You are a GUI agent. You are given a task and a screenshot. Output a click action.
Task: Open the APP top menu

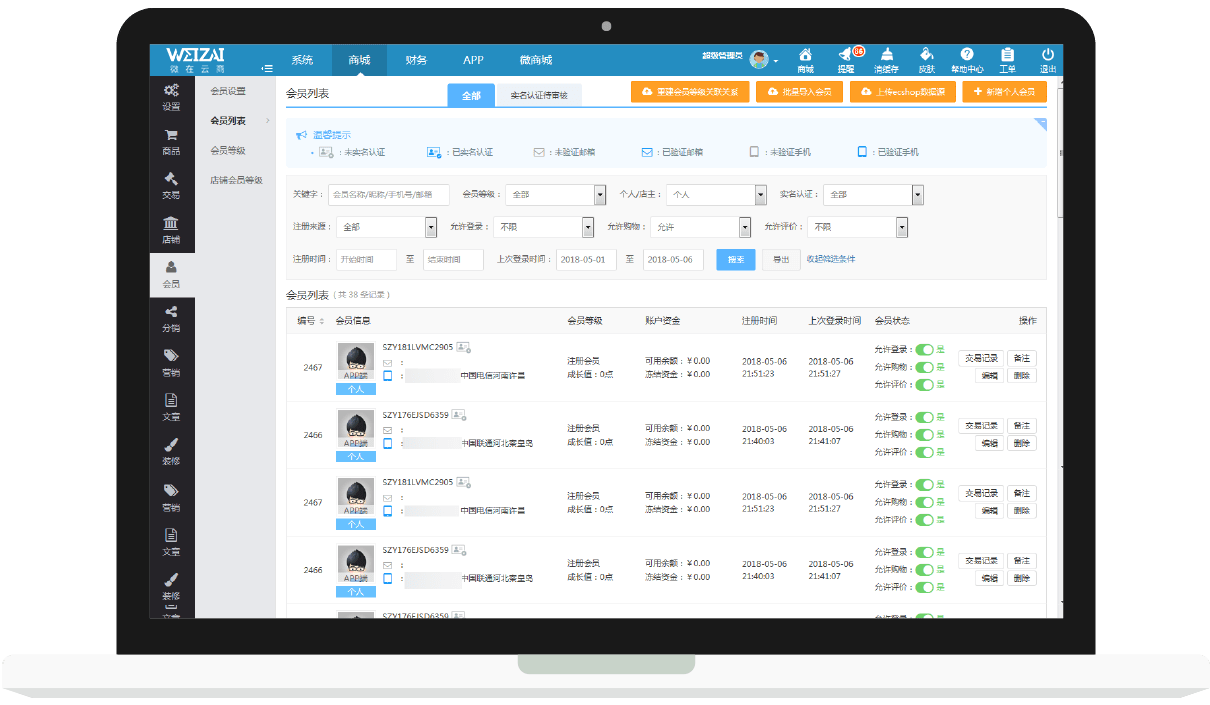[473, 60]
